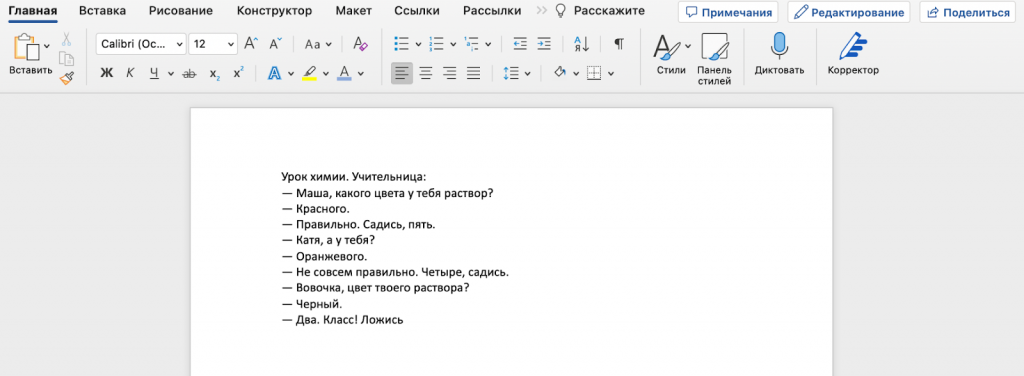
Task: Select the Format Painter brush
Action: 67,78
